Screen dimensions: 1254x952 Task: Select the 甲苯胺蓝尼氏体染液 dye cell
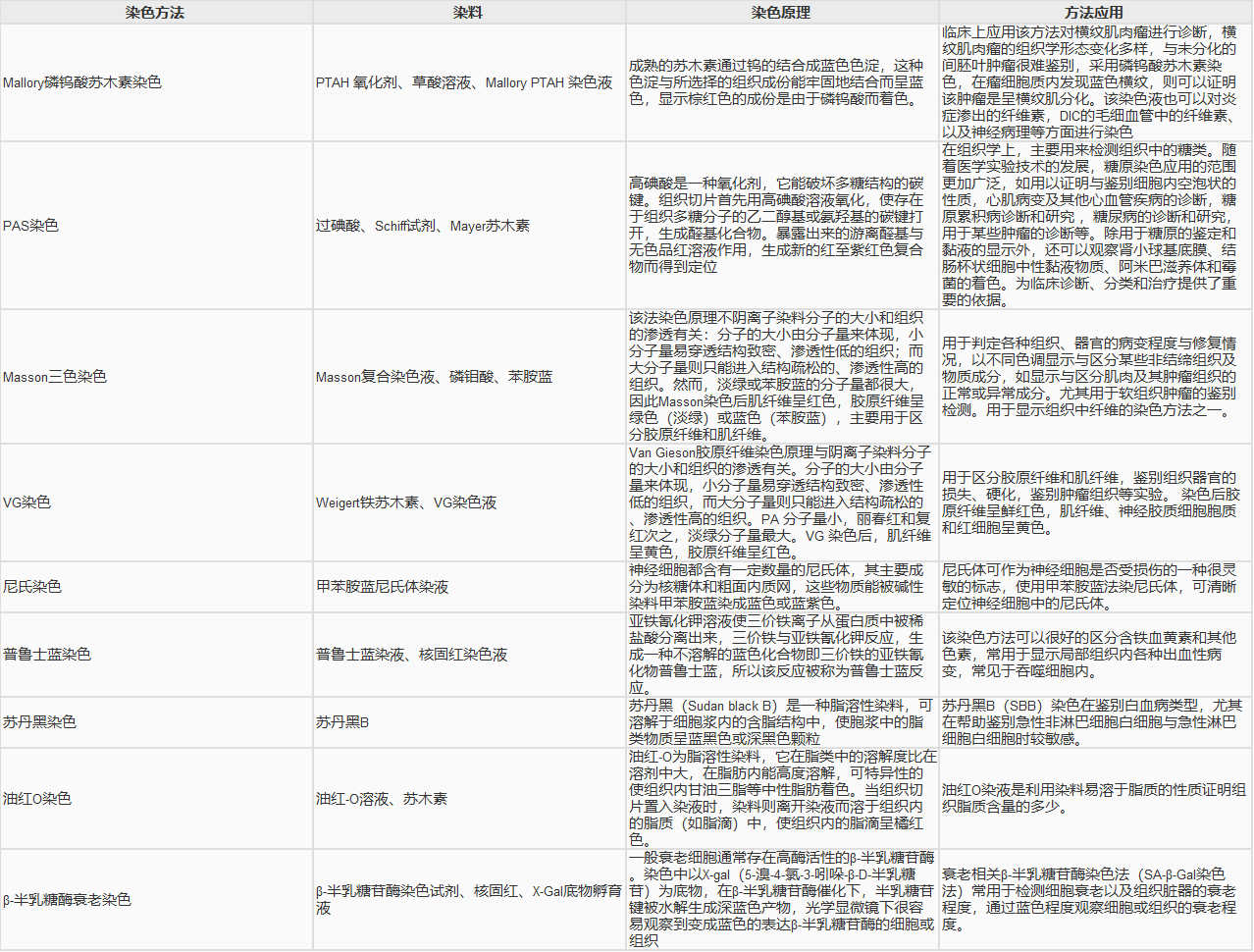(383, 587)
